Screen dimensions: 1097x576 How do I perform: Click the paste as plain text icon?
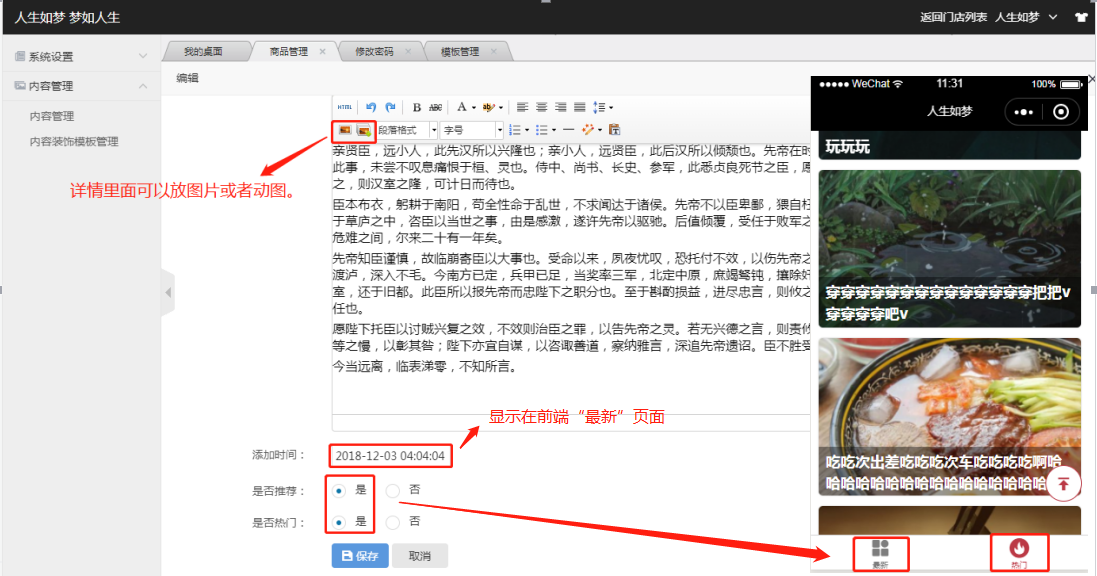coord(614,130)
